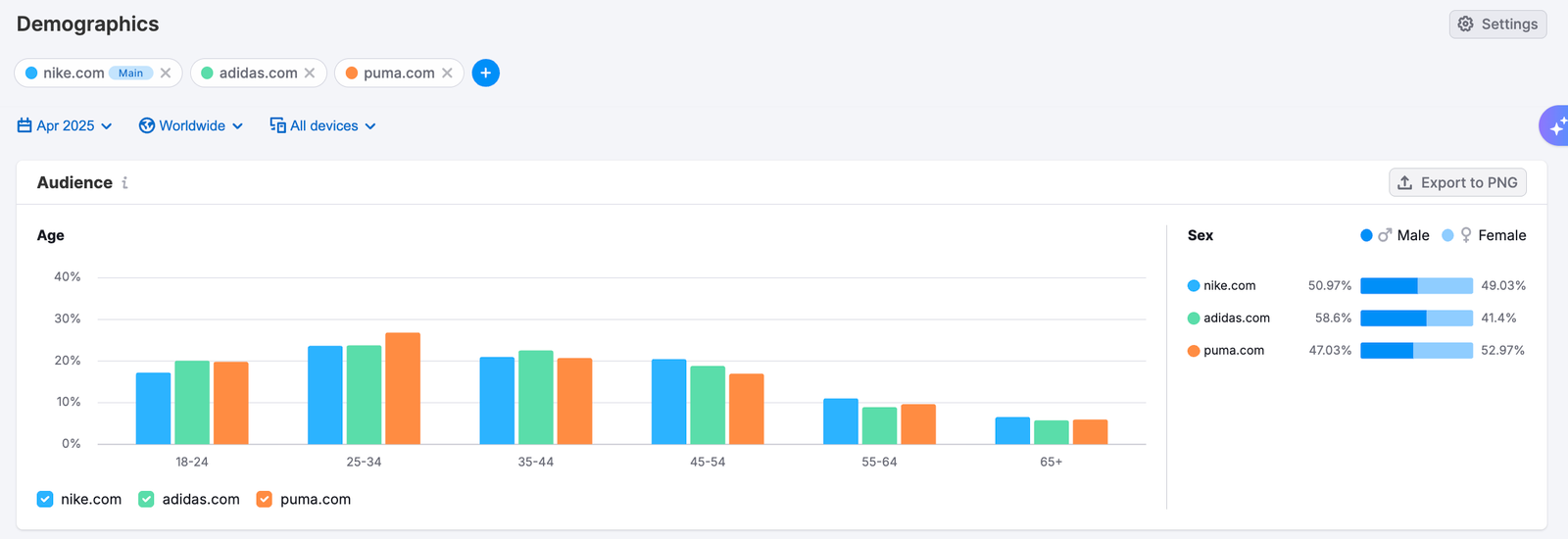Screen dimensions: 1568x539
Task: Uncheck the nike.com legend checkbox
Action: (45, 499)
